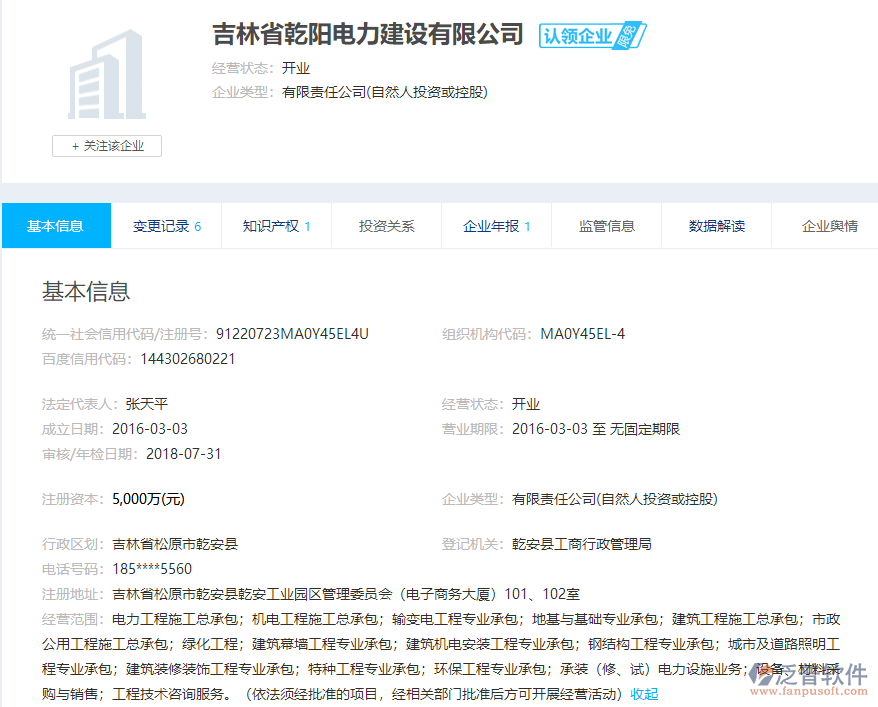Click the masked phone number 185****5560

pos(152,569)
